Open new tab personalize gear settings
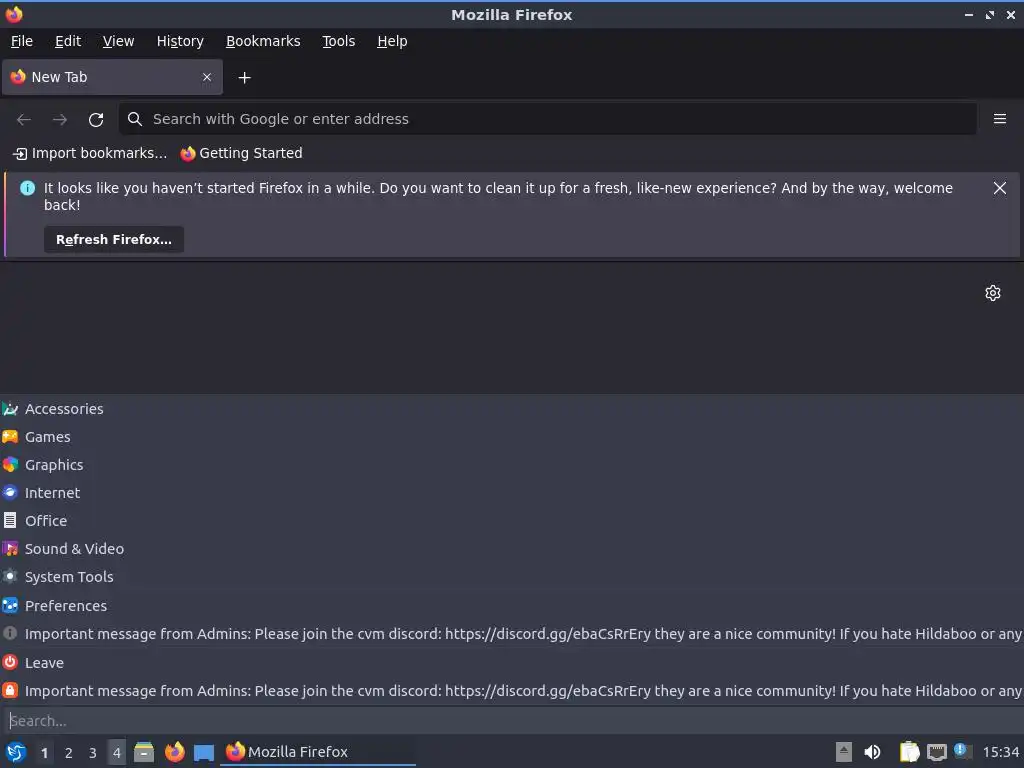This screenshot has width=1024, height=768. click(993, 293)
